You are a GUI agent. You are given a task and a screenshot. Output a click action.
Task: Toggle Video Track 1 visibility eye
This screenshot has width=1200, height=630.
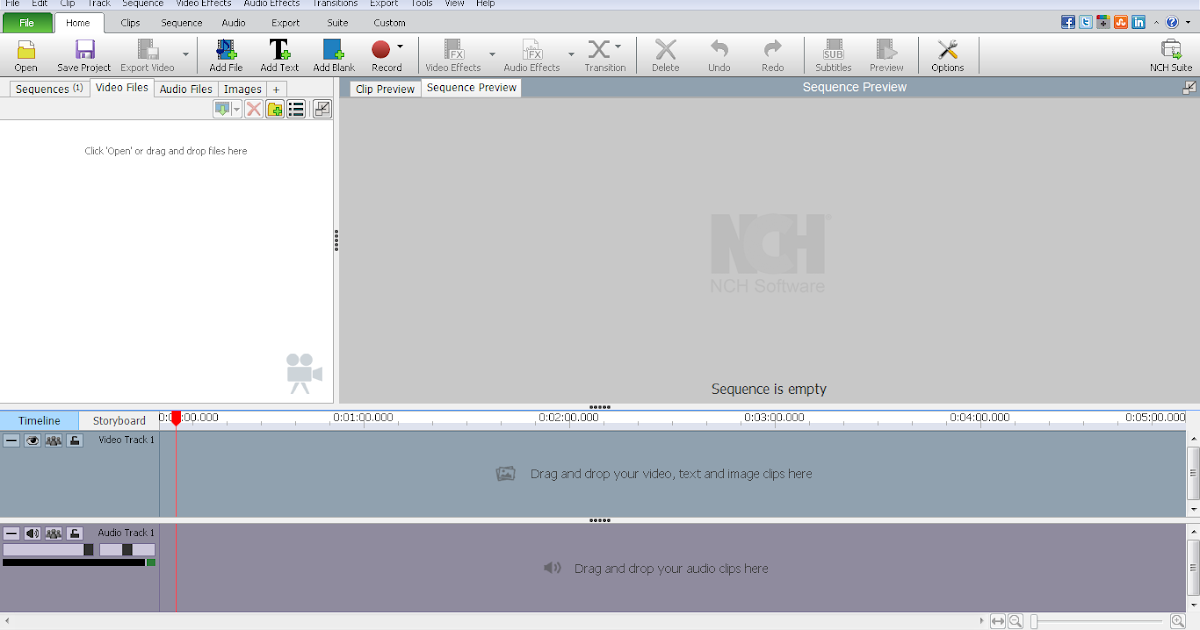[x=32, y=440]
